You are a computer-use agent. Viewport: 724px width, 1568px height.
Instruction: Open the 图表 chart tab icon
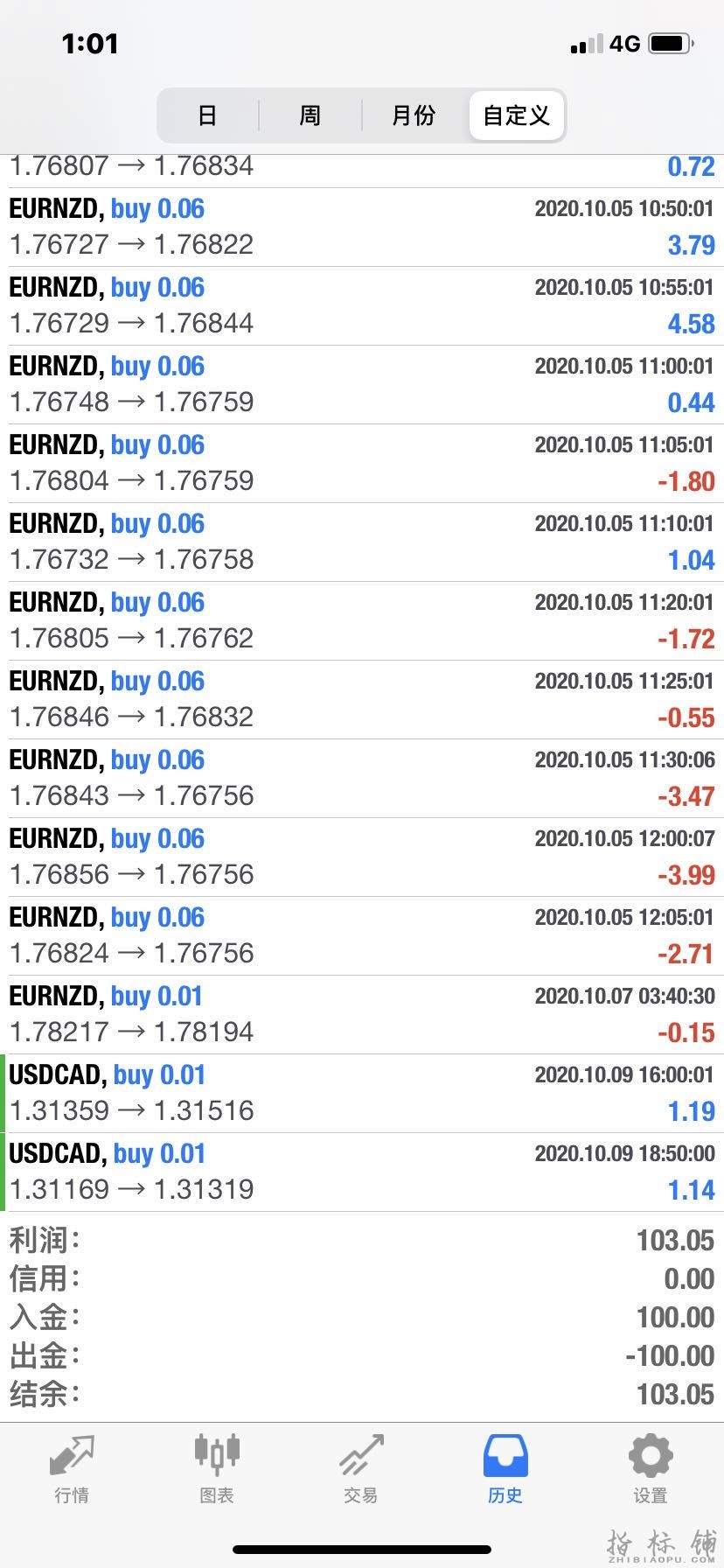[216, 1455]
